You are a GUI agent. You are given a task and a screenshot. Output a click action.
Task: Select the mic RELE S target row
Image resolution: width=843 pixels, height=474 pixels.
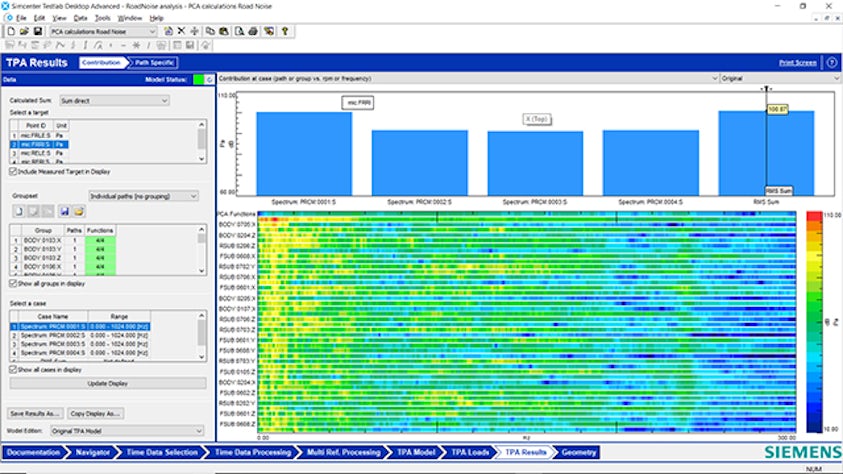[39, 153]
